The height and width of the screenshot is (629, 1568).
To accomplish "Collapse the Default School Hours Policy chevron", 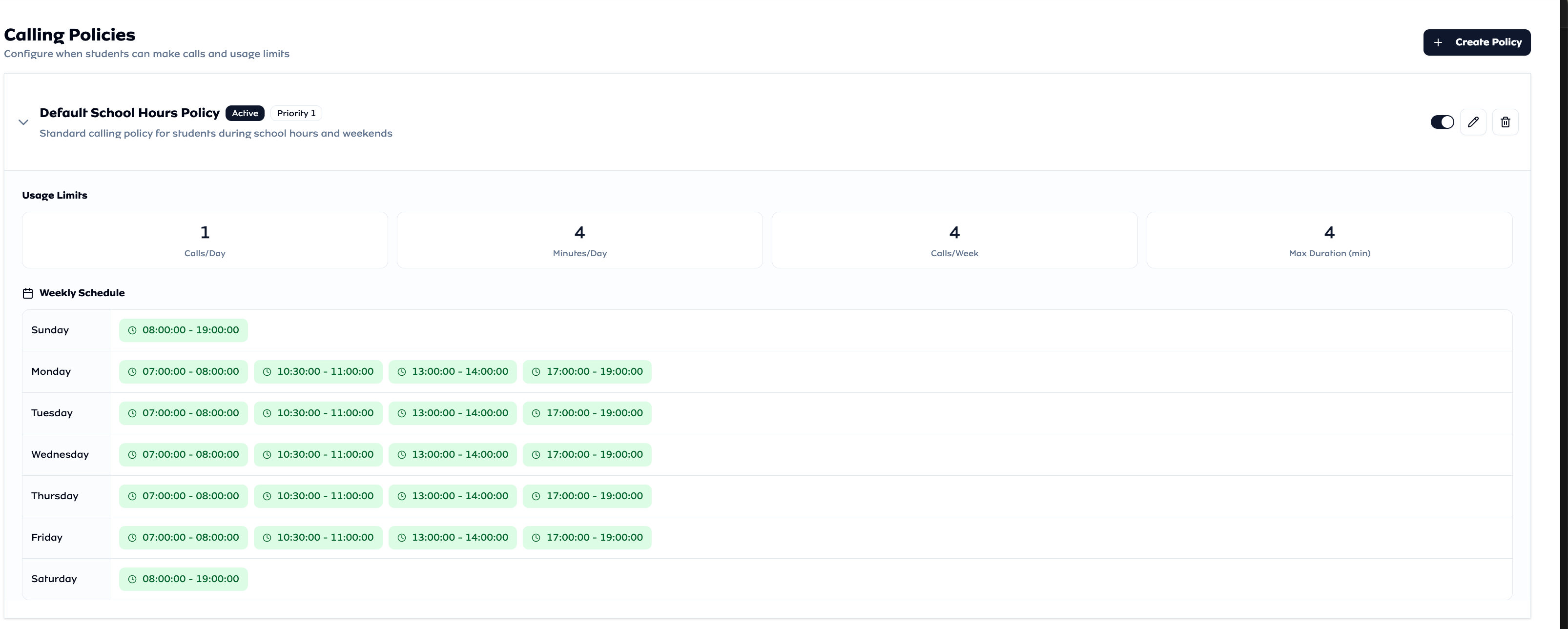I will click(23, 122).
